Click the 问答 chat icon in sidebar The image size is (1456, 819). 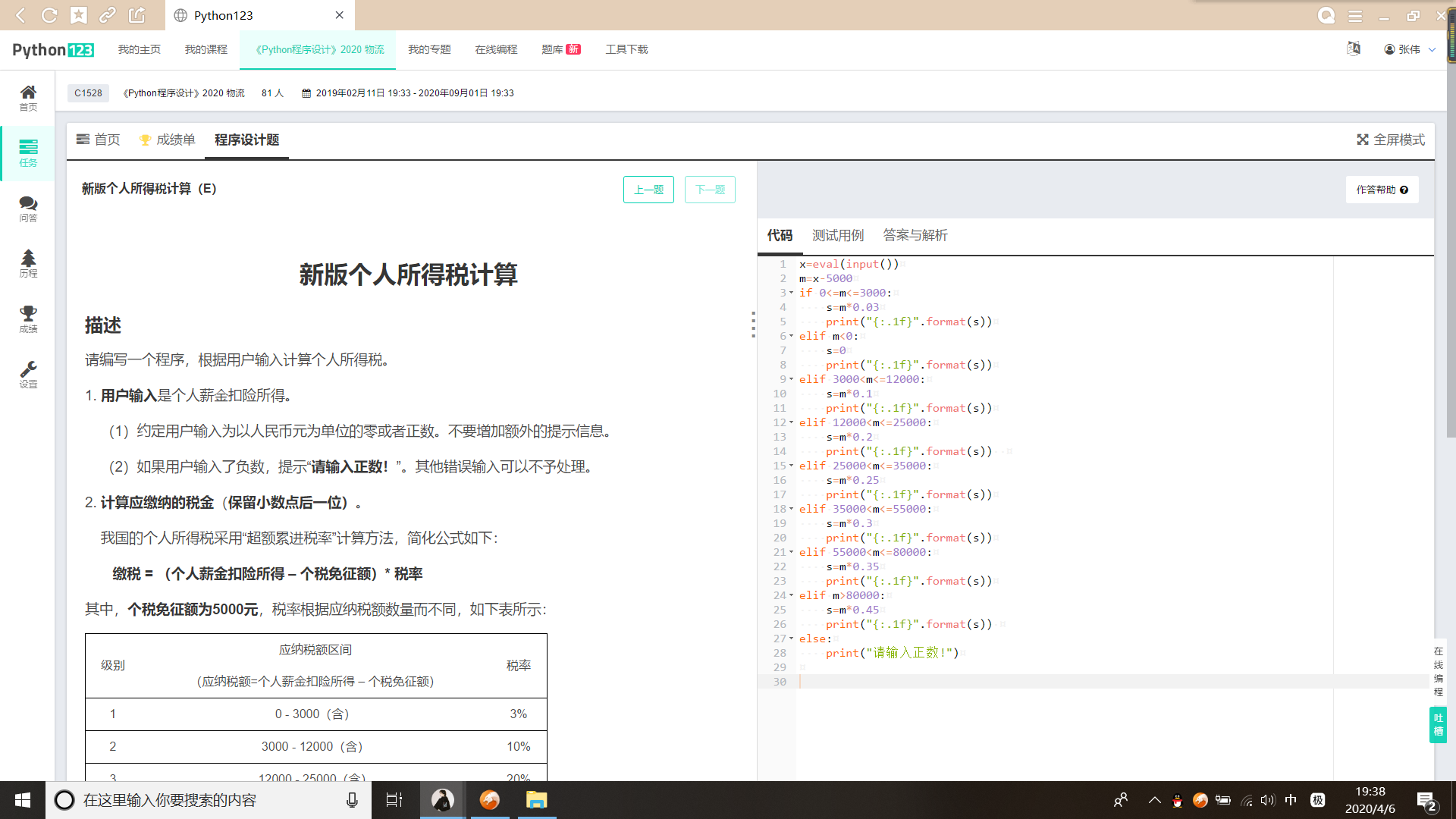[28, 208]
